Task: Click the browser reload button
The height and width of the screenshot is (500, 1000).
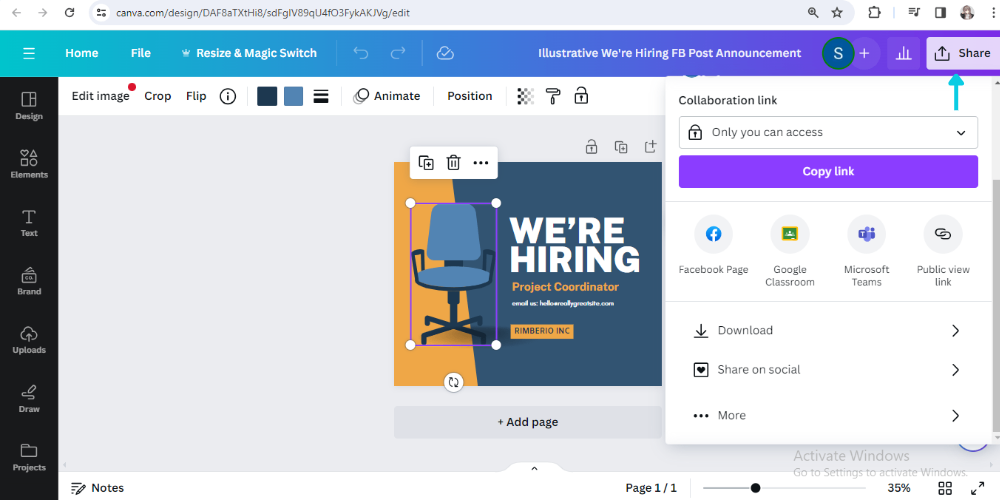Action: click(70, 12)
